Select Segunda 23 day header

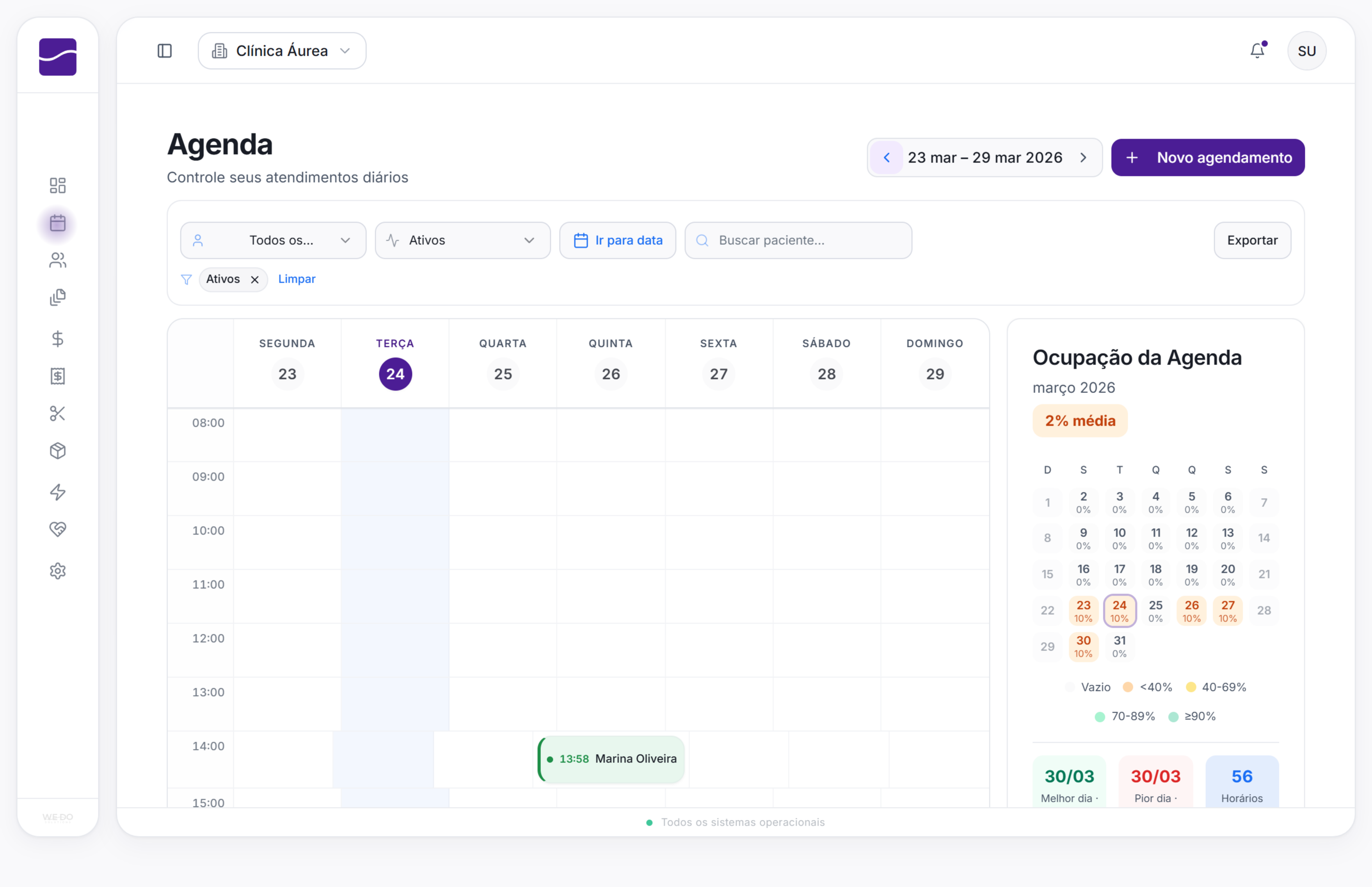[x=287, y=363]
